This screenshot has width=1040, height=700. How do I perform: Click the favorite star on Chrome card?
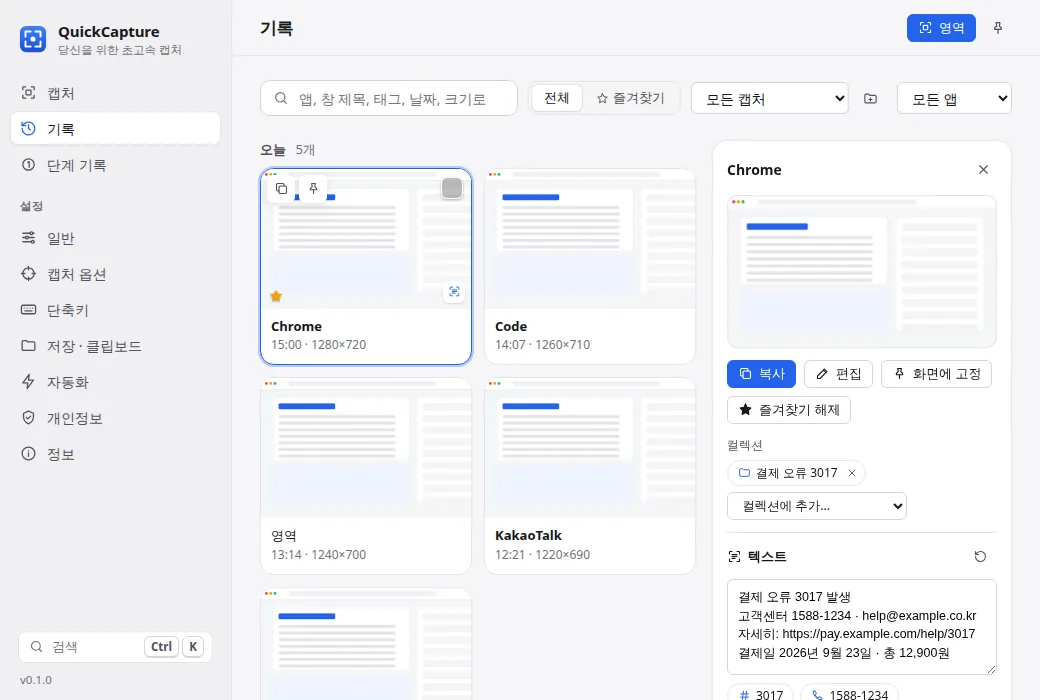[276, 296]
